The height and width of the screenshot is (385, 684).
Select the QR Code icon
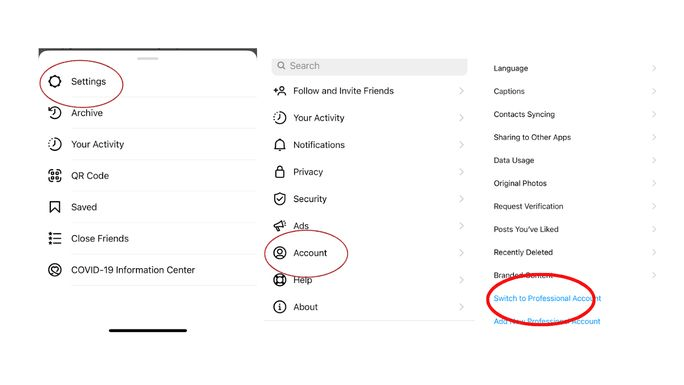tap(55, 176)
